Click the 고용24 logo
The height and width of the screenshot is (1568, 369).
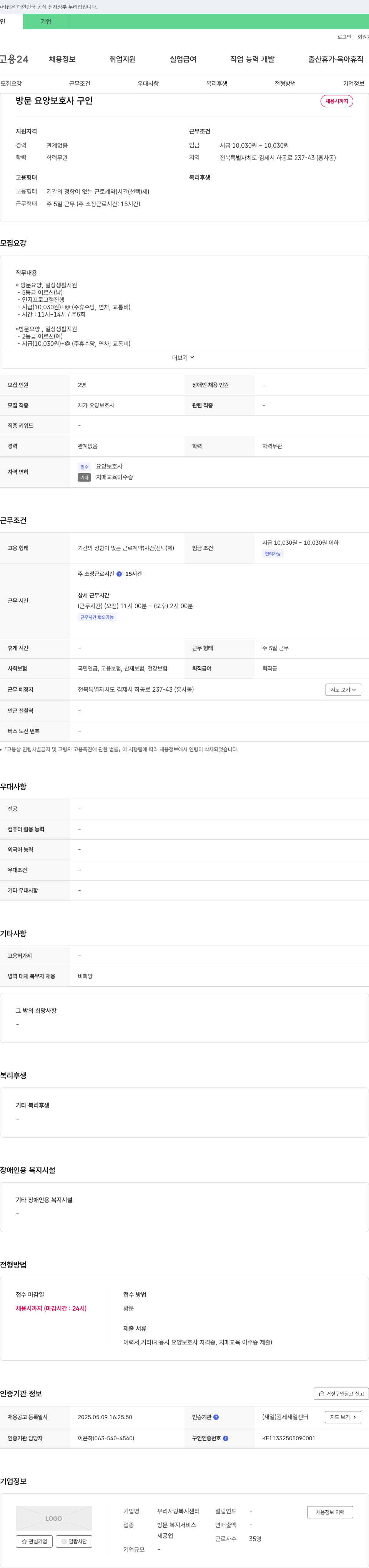pos(14,59)
